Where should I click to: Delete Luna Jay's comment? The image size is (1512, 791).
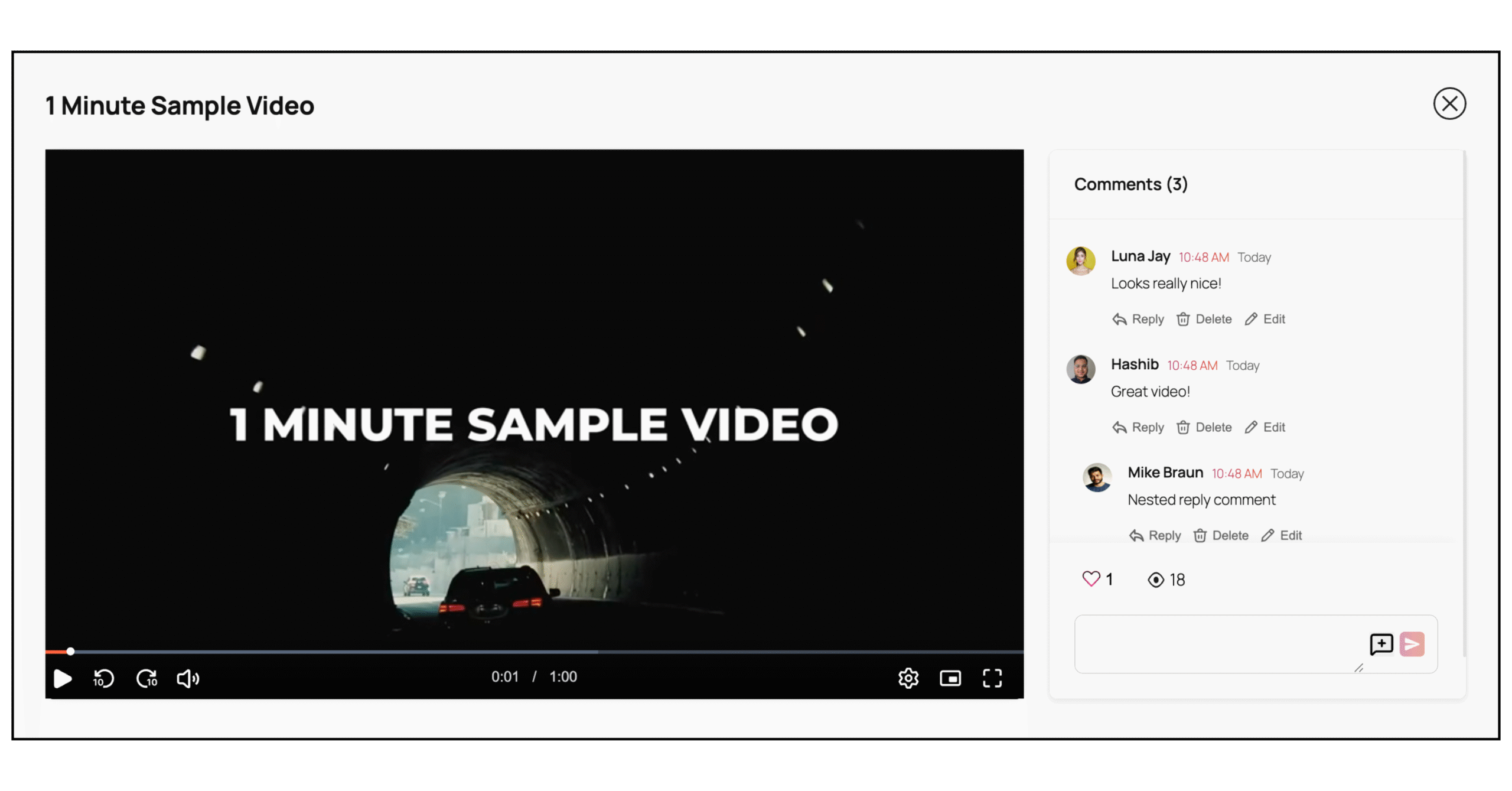(1204, 318)
